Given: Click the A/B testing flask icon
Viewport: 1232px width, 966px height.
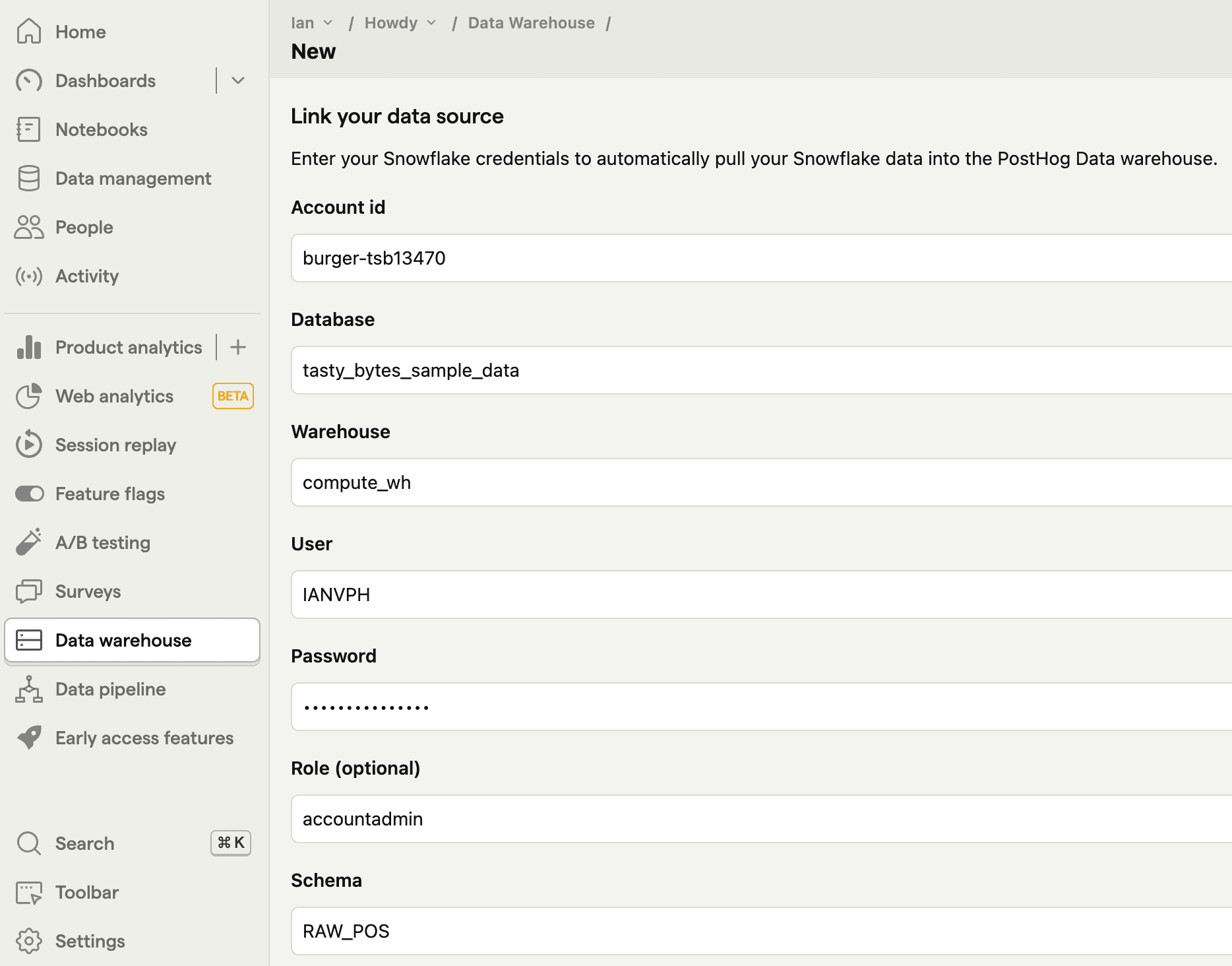Looking at the screenshot, I should click(28, 542).
